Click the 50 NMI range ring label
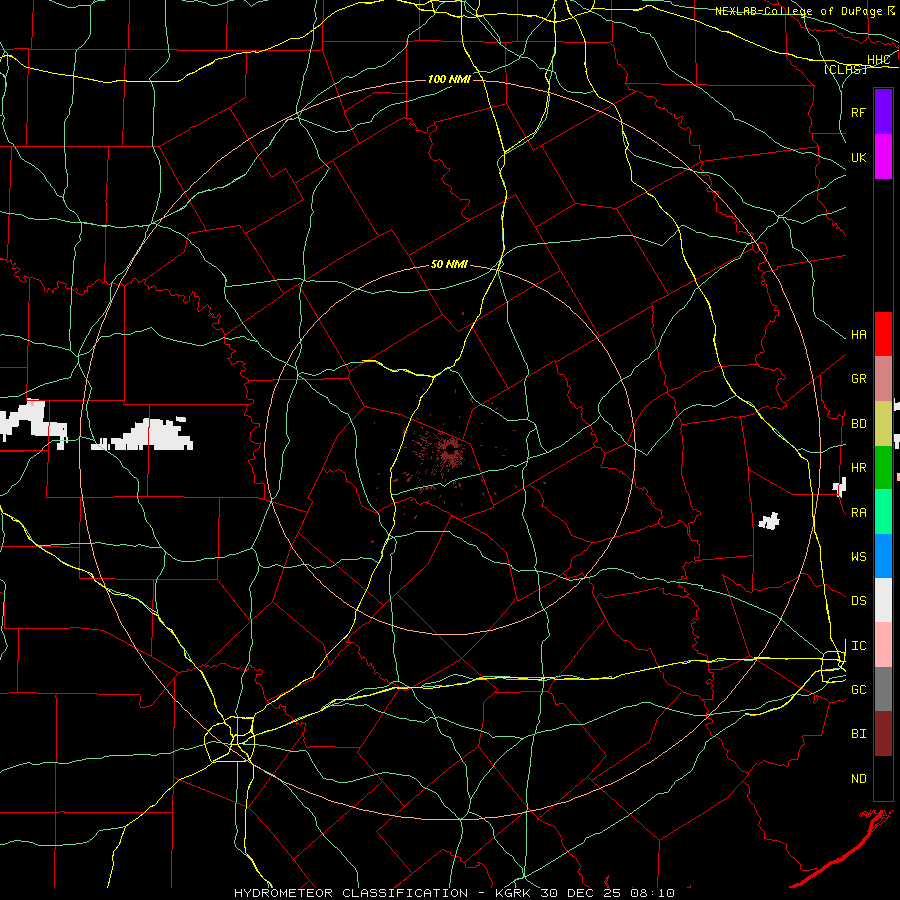The image size is (900, 900). point(449,264)
